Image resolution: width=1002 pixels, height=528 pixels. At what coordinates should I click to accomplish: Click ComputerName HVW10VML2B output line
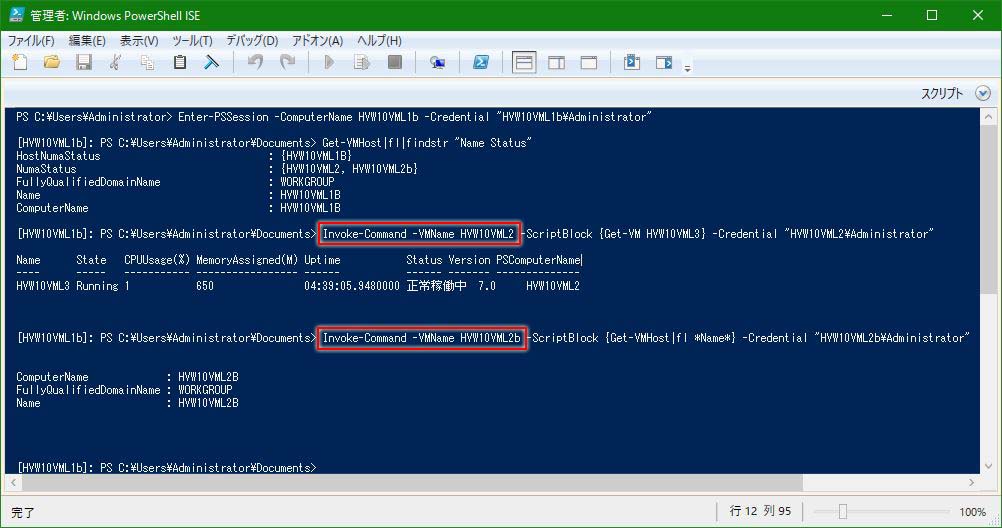click(127, 377)
